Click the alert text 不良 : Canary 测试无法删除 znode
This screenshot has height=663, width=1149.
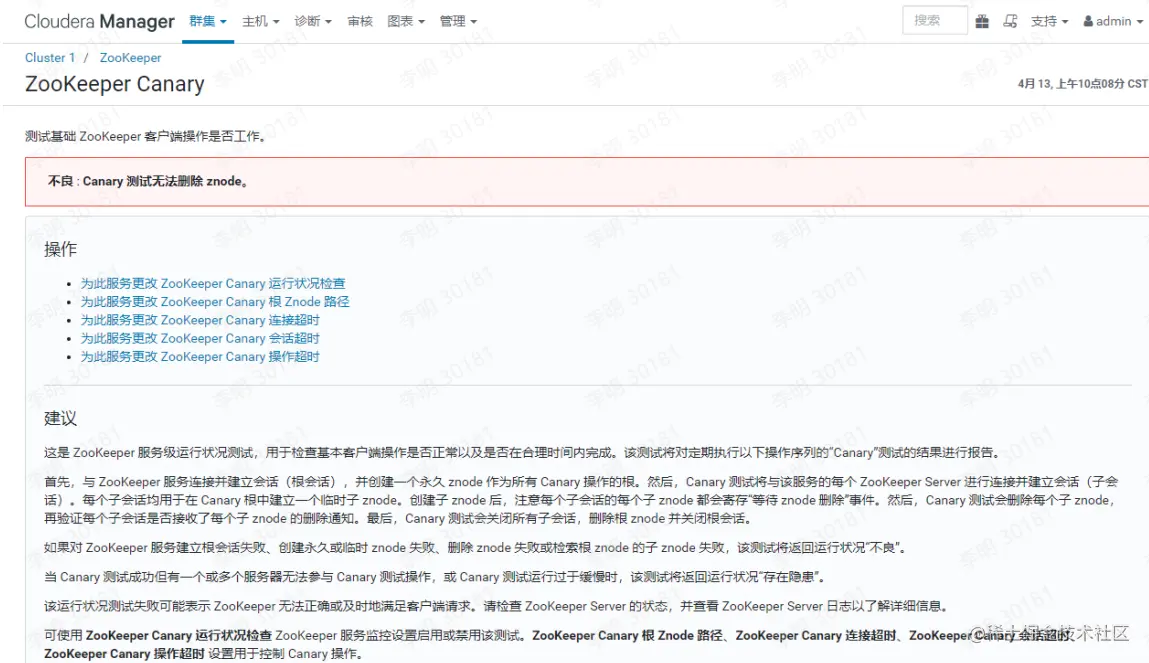click(x=148, y=181)
